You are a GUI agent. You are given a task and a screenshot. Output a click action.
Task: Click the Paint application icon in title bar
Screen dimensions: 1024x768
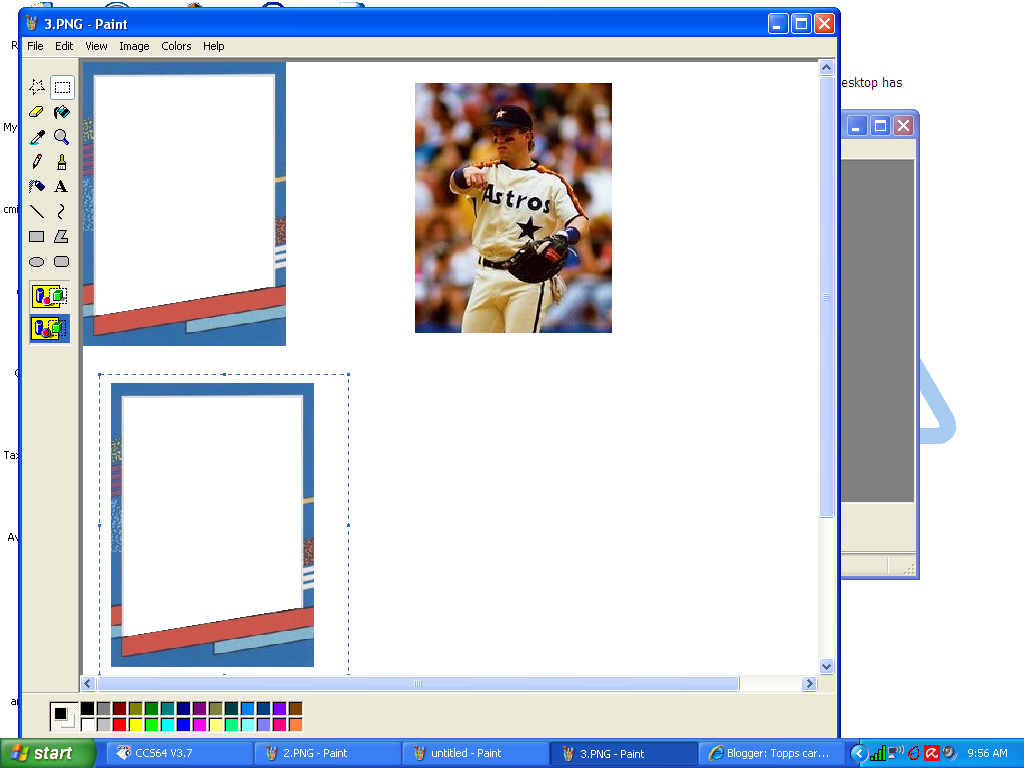31,24
